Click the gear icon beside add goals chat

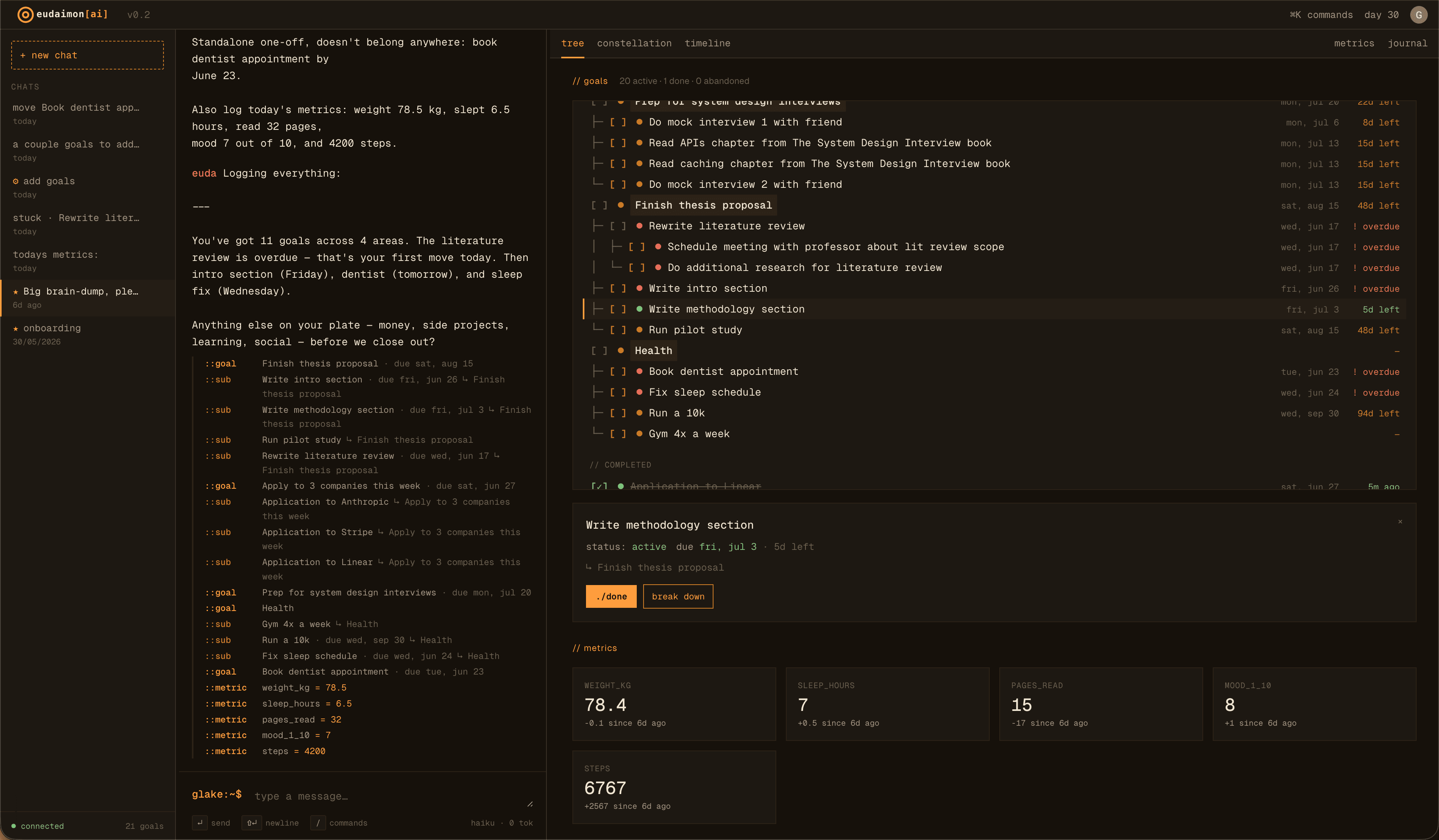point(16,181)
